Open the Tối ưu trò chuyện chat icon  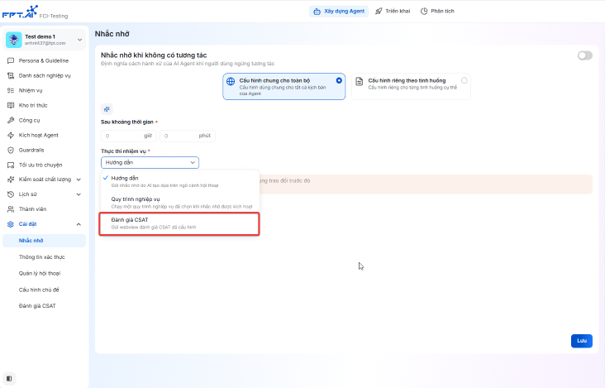[x=10, y=165]
